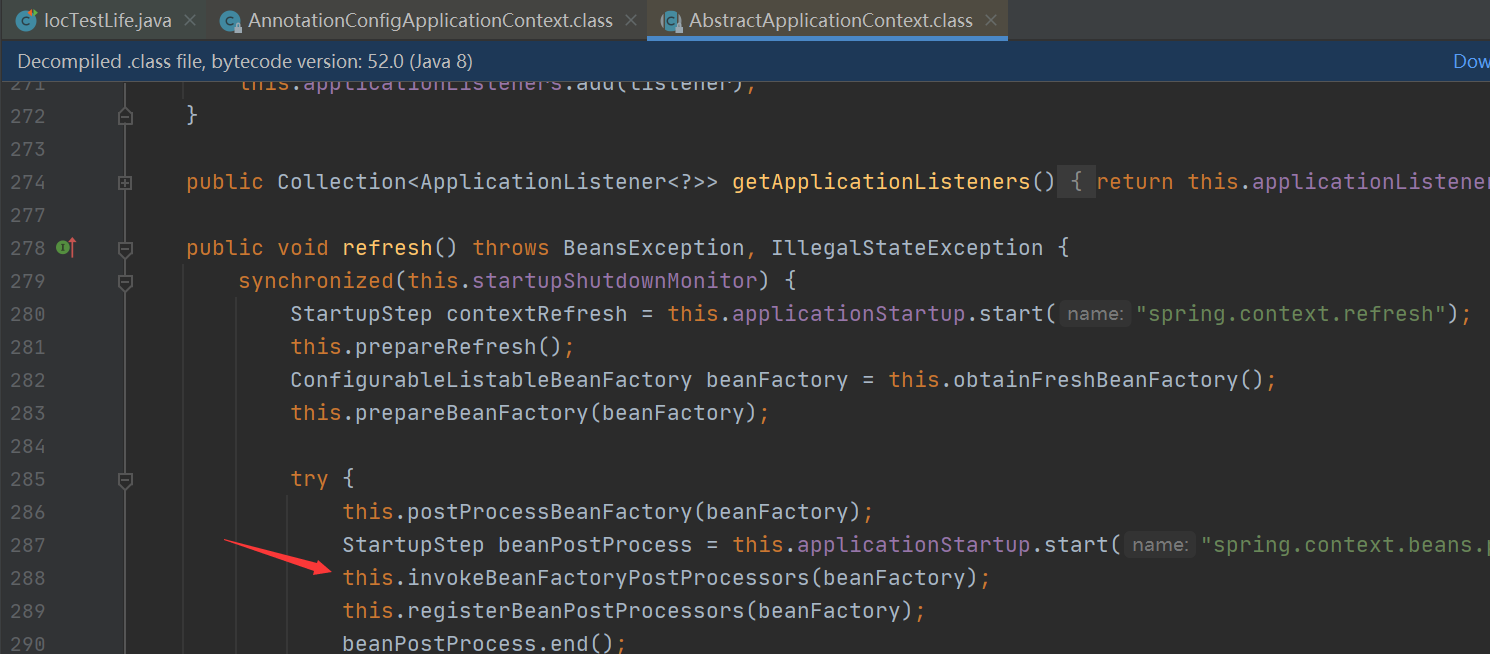Image resolution: width=1490 pixels, height=654 pixels.
Task: Close the AnnotationConfigApplicationContext.class tab
Action: [x=632, y=21]
